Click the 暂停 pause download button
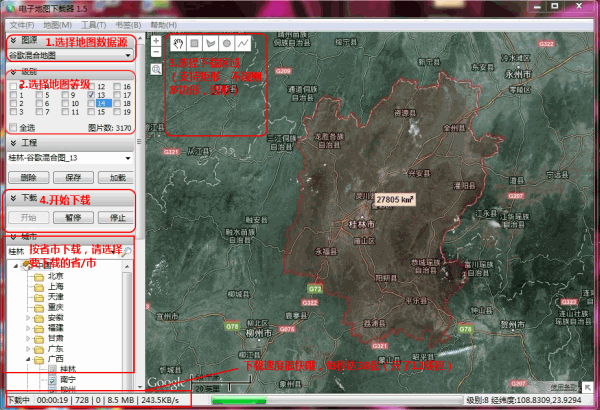The height and width of the screenshot is (410, 600). point(71,216)
